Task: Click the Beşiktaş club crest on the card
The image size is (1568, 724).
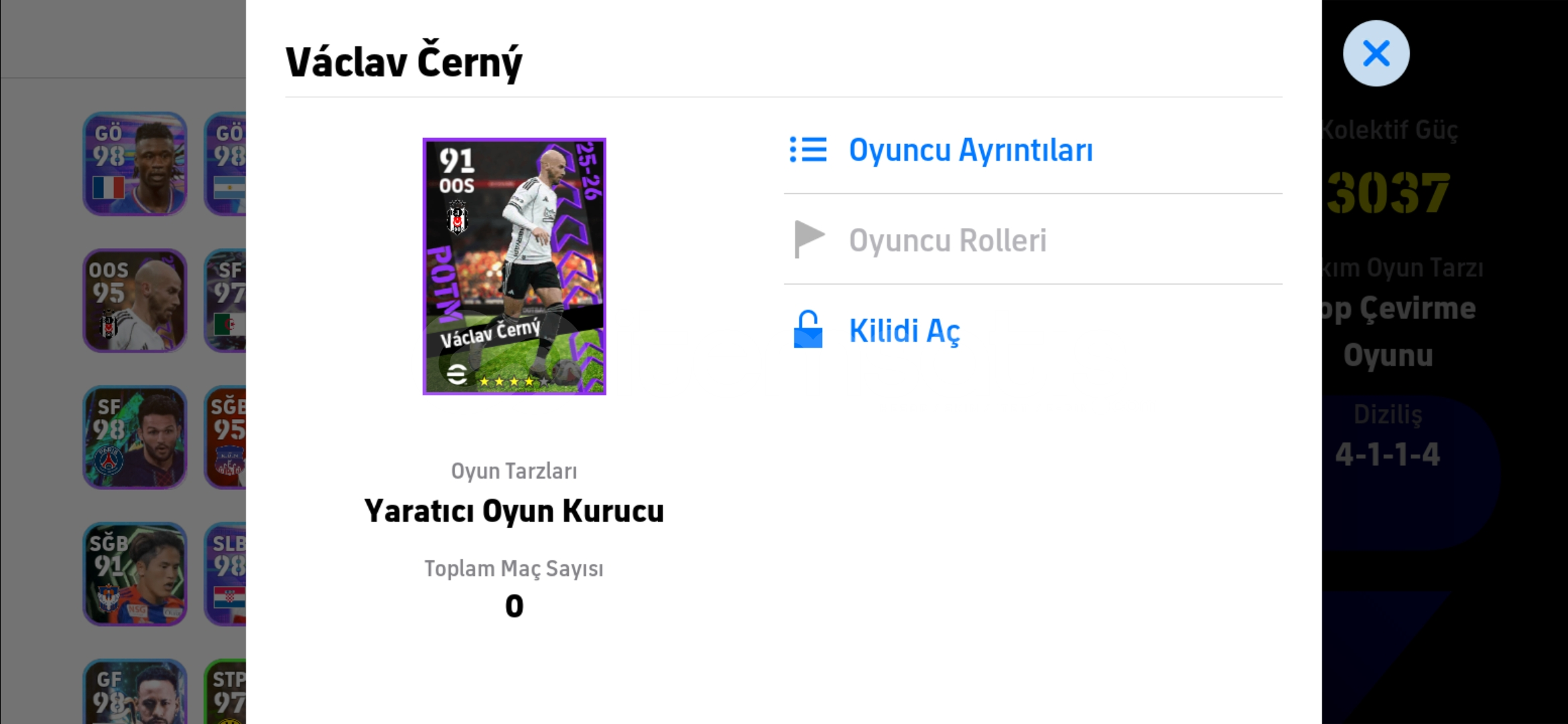Action: point(457,217)
